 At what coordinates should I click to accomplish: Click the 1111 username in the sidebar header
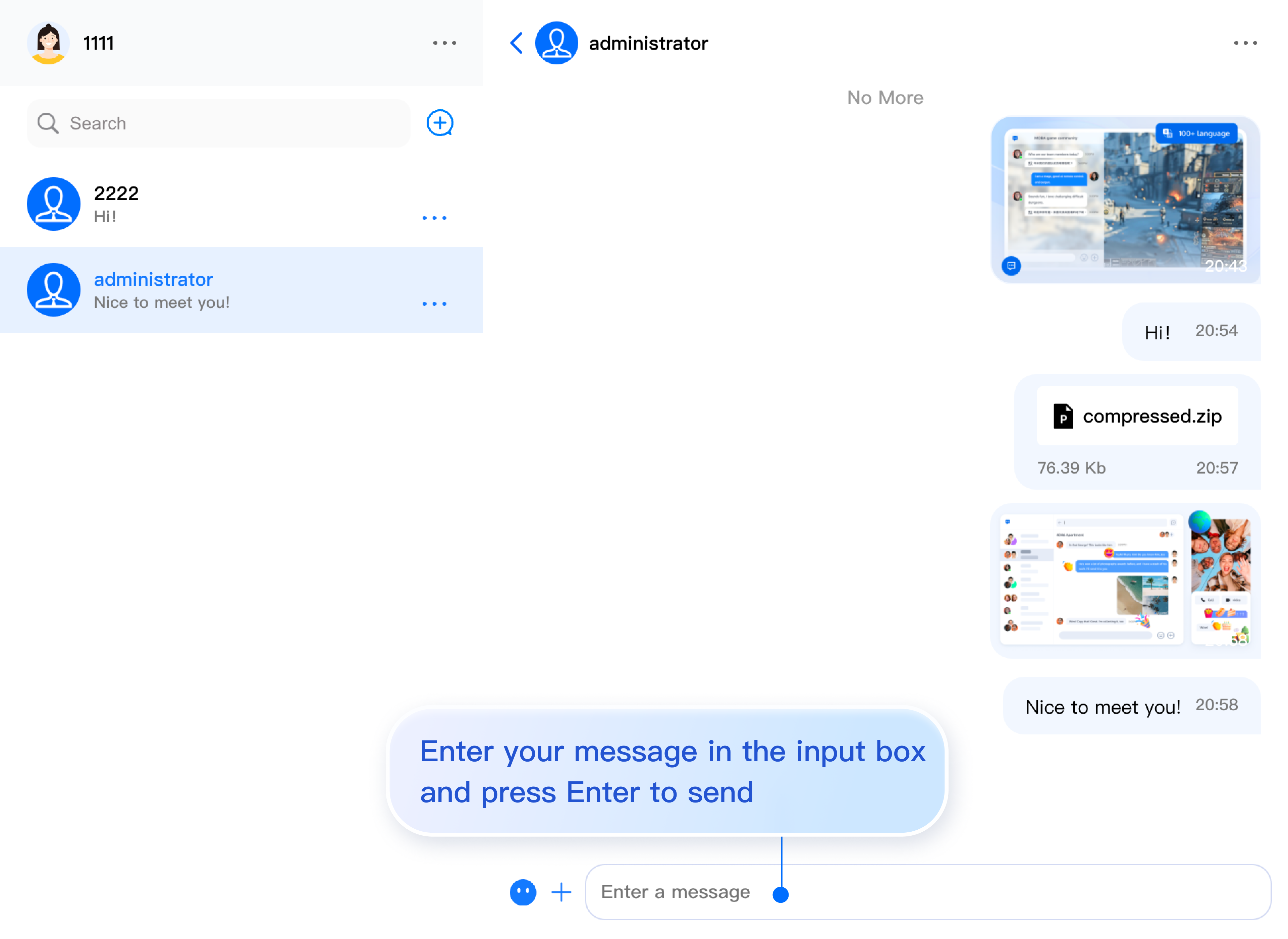pyautogui.click(x=98, y=43)
